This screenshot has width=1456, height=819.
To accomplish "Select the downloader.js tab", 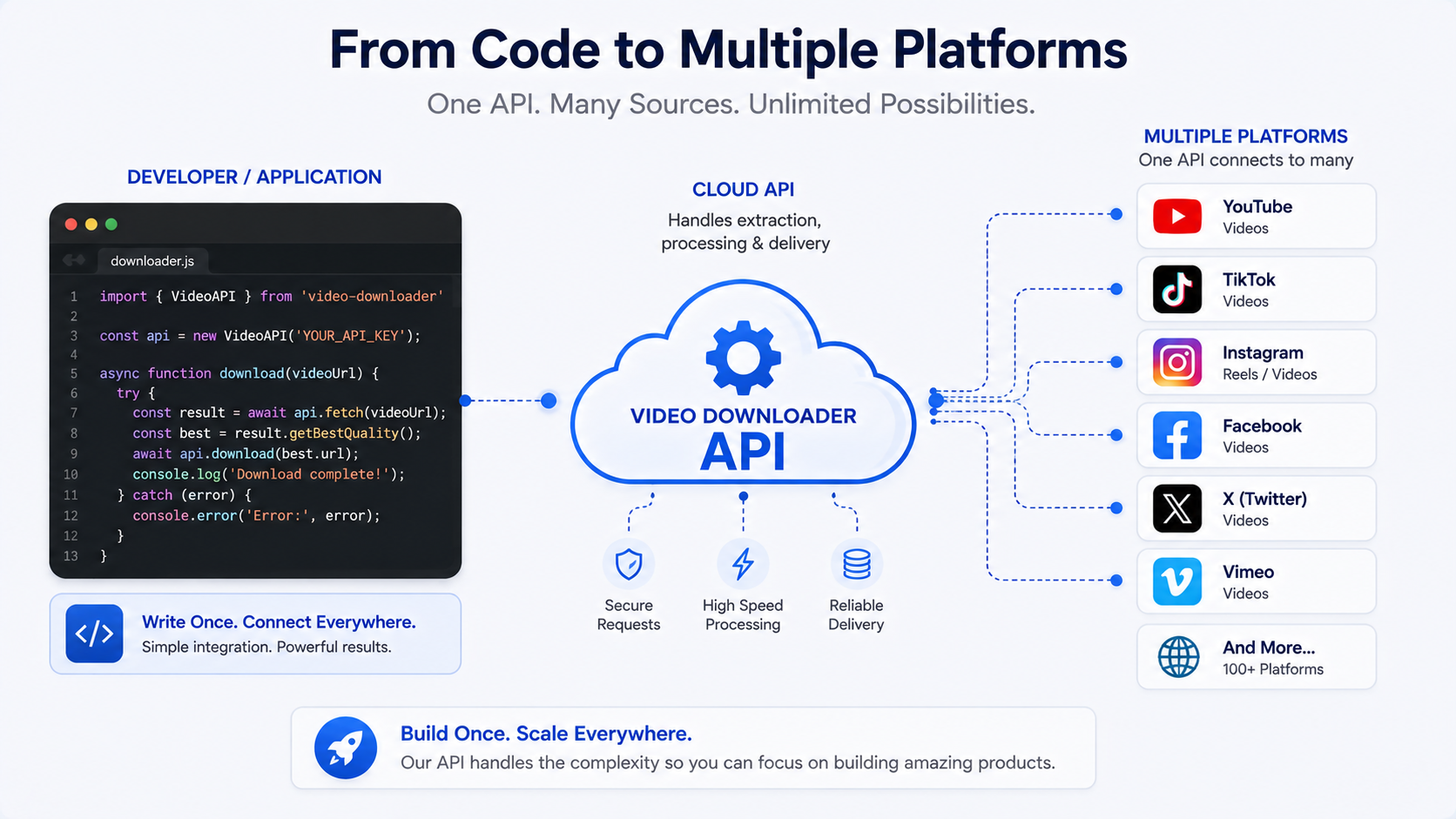I will pyautogui.click(x=152, y=261).
